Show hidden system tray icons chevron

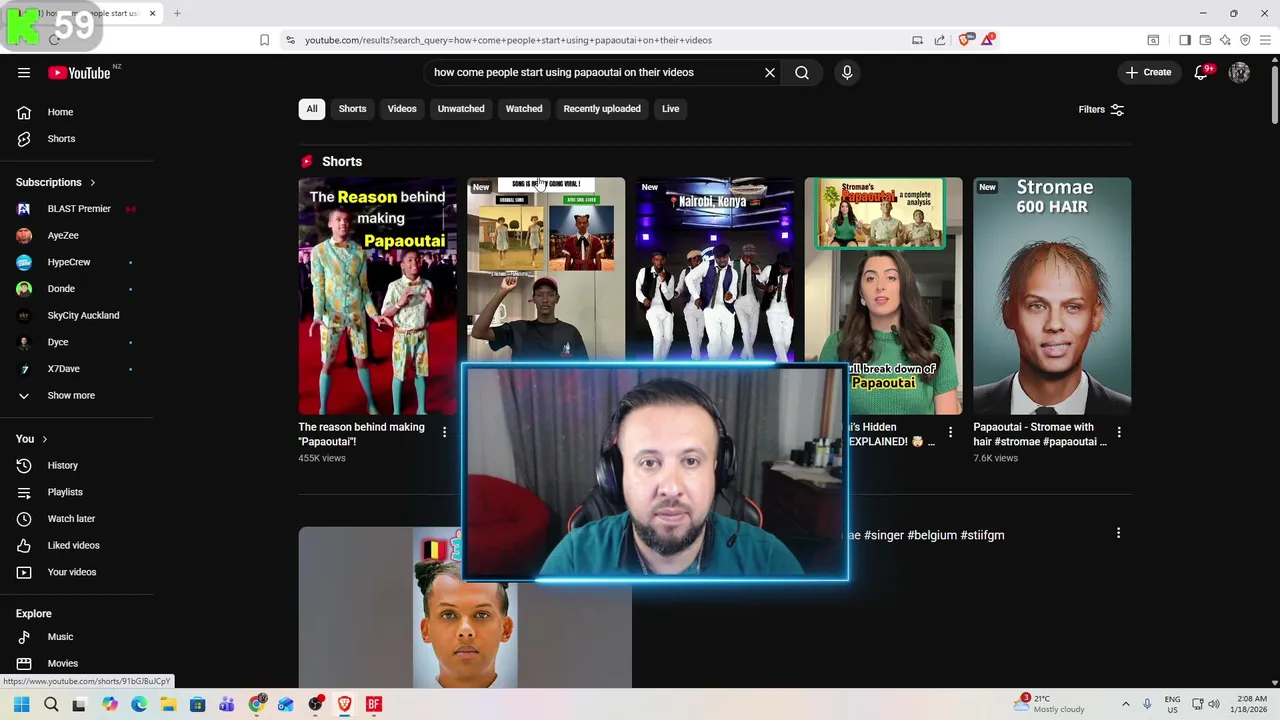(x=1125, y=704)
